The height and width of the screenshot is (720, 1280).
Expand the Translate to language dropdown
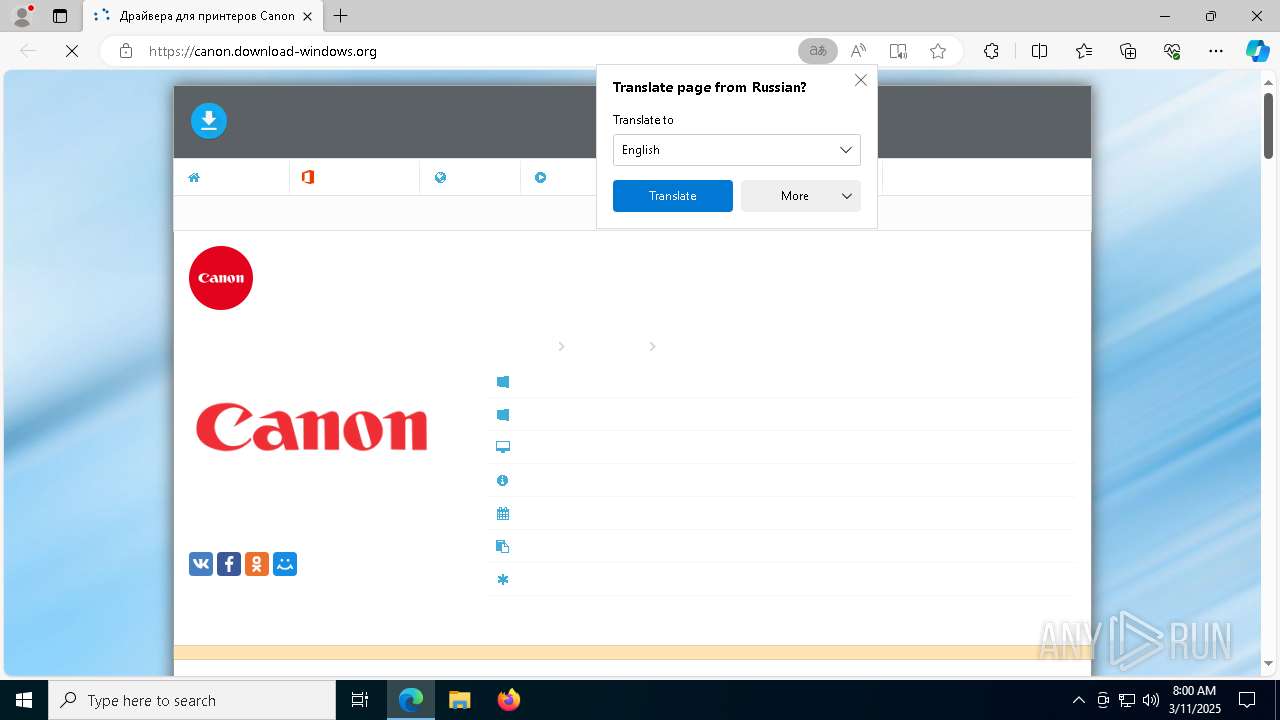click(736, 150)
